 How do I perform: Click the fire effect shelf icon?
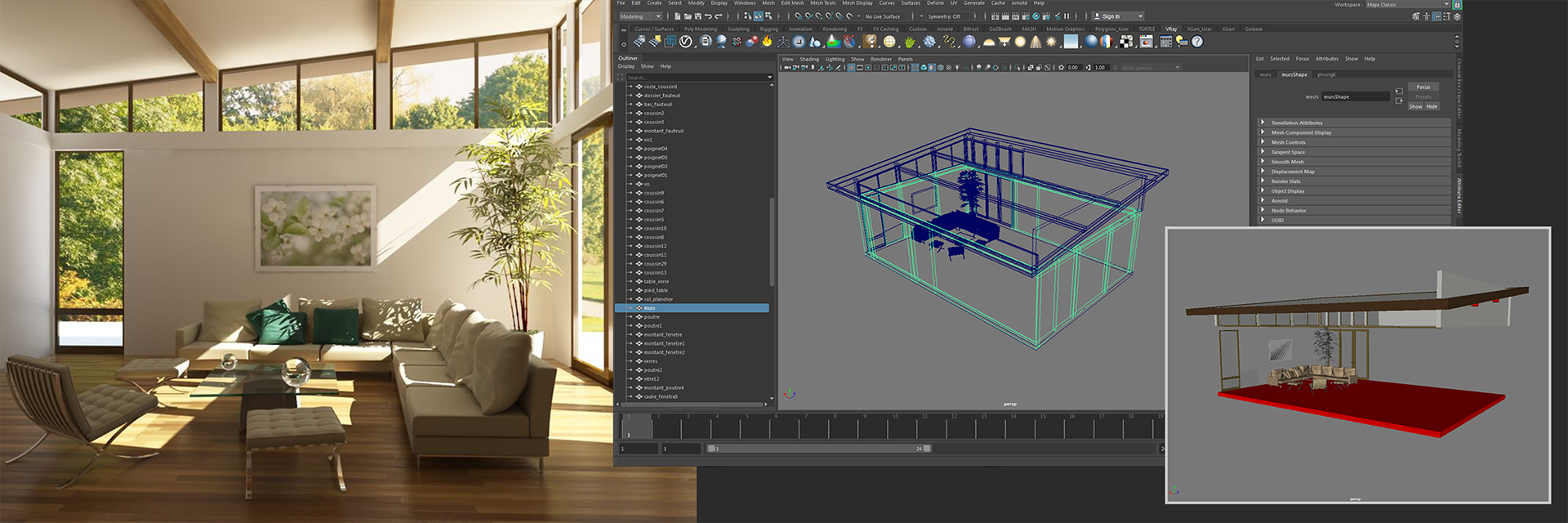click(x=767, y=42)
